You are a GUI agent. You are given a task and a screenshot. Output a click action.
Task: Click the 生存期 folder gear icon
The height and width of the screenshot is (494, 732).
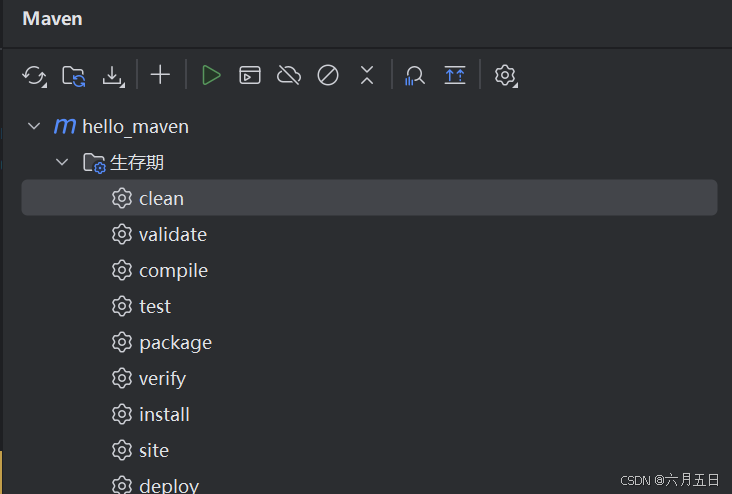click(94, 163)
